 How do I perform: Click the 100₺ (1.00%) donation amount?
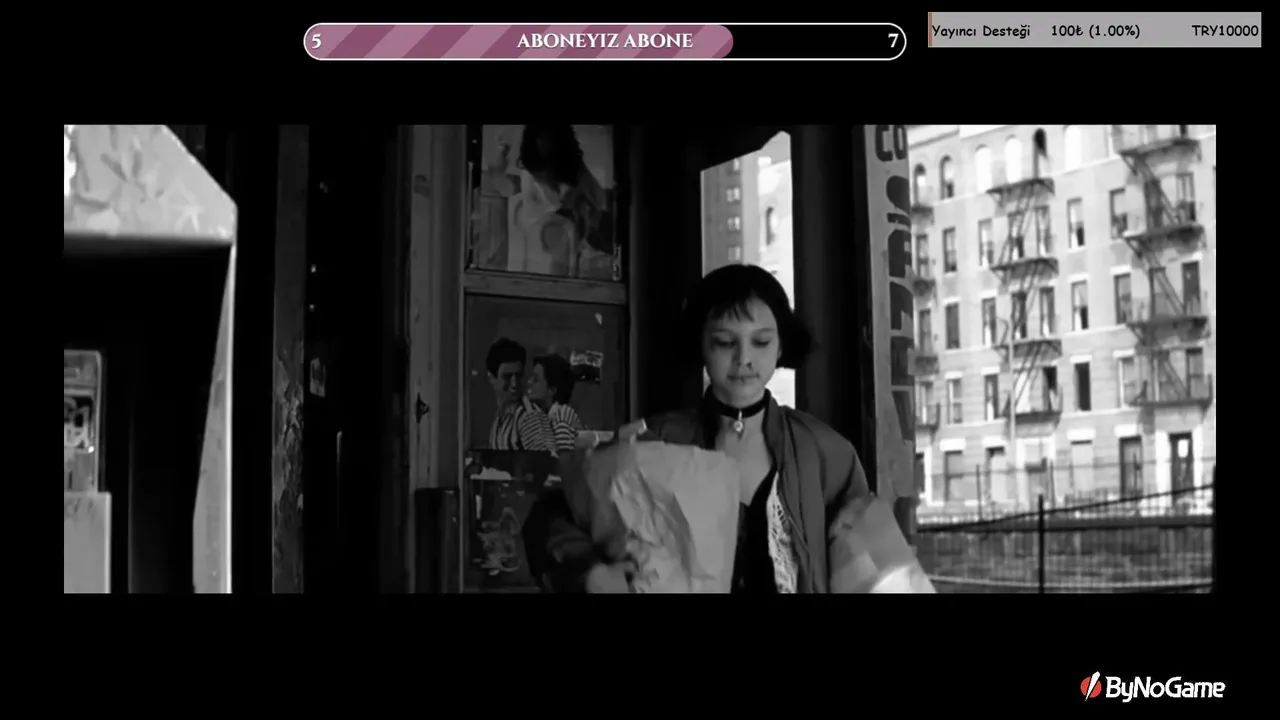[1095, 31]
